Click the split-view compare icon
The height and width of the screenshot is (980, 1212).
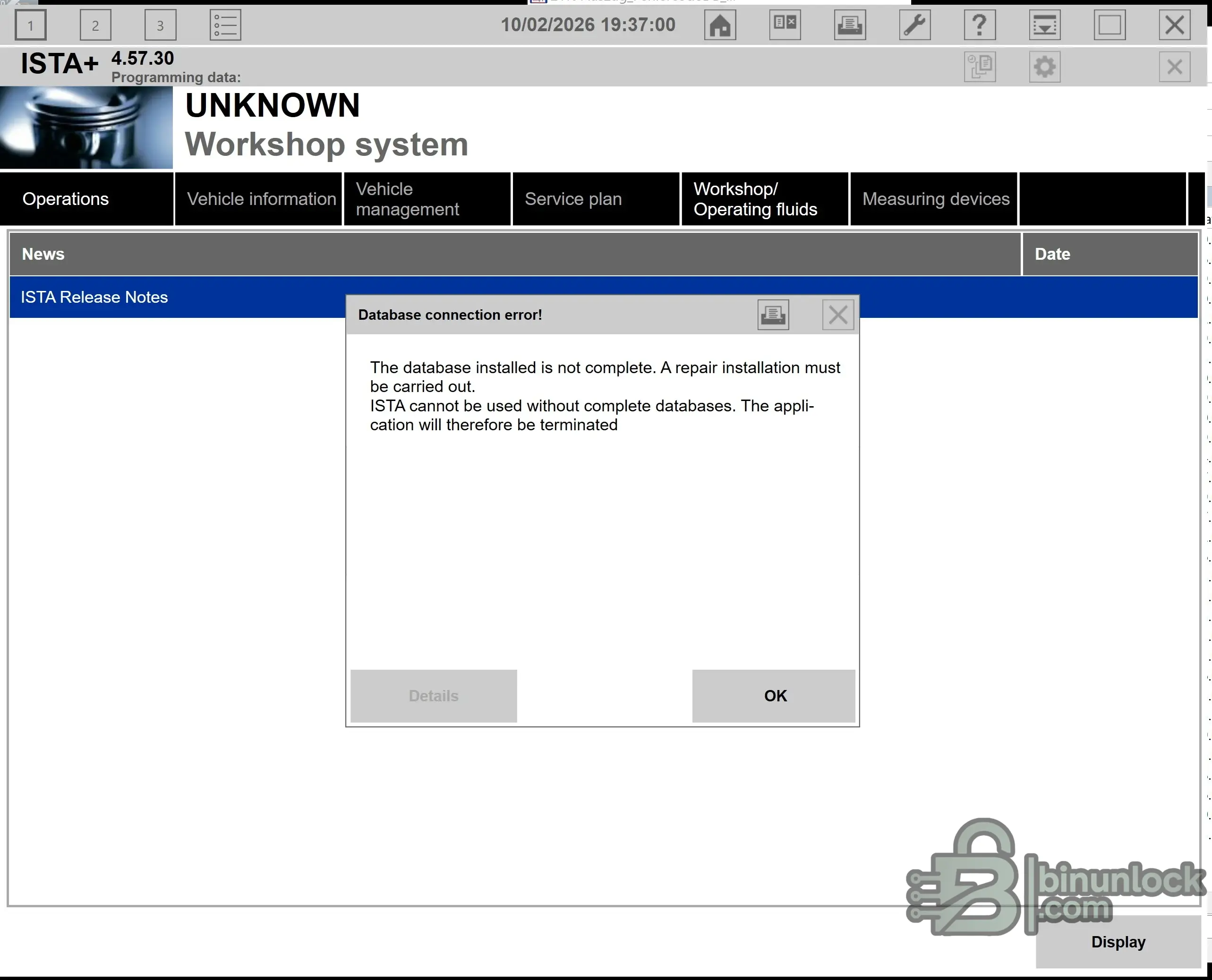(x=785, y=25)
